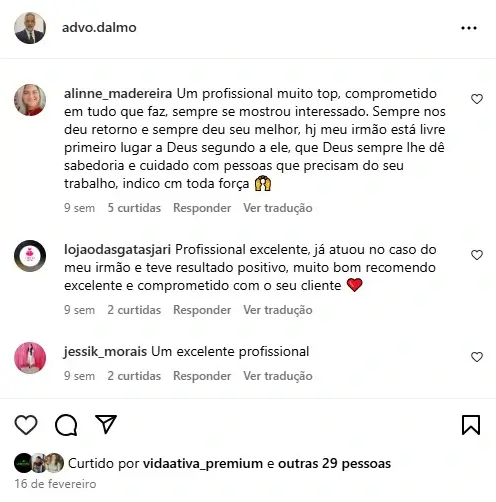
Task: Reply to alinne_madereira's comment
Action: (202, 208)
